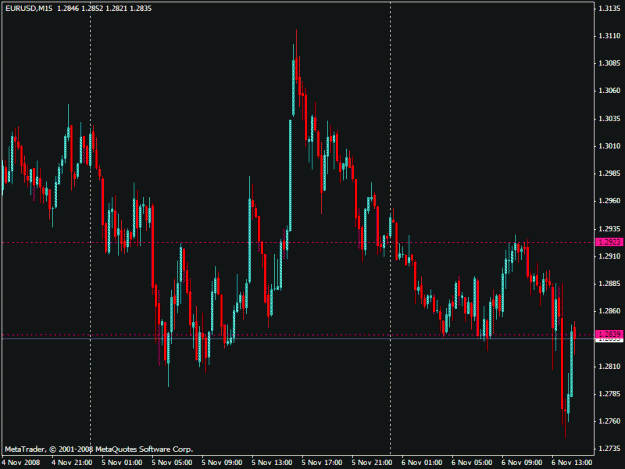Click the 1.2810 price scale value
The image size is (625, 469).
point(609,366)
